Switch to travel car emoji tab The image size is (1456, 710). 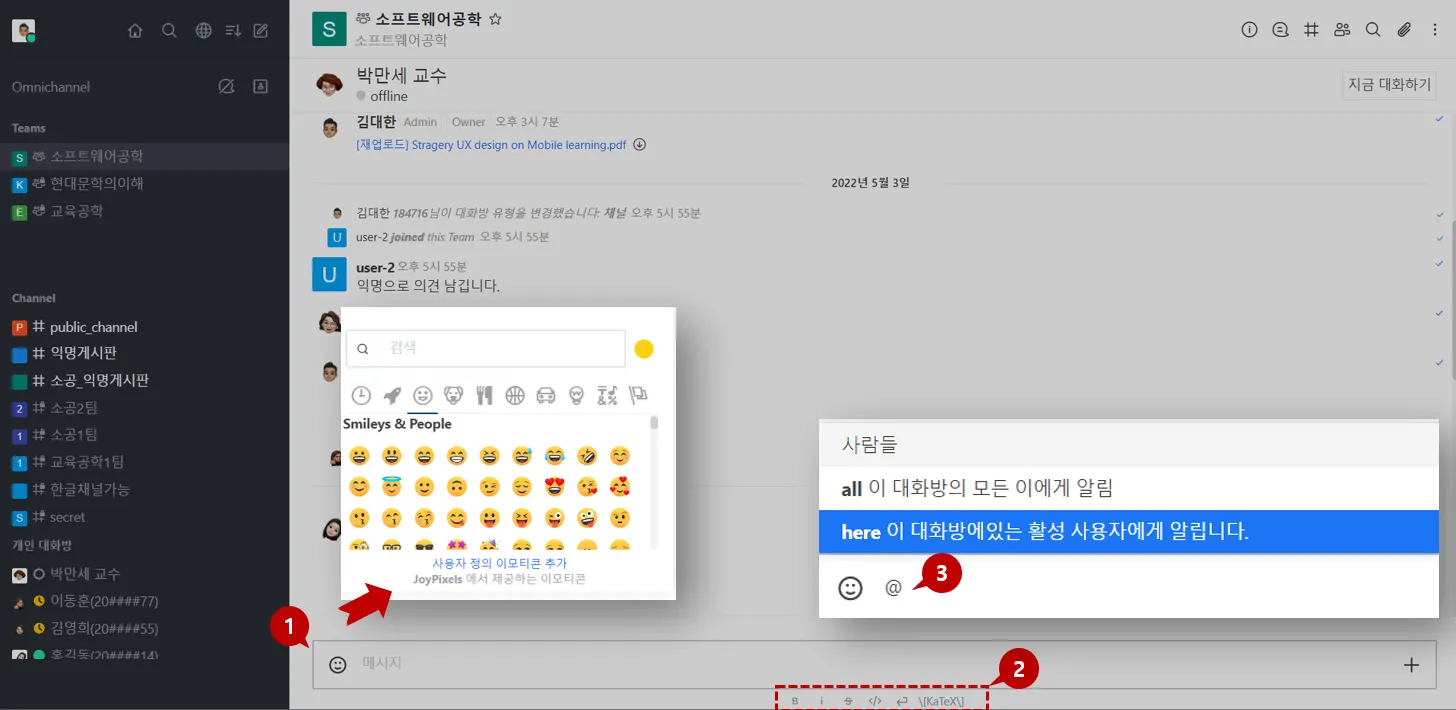(546, 395)
